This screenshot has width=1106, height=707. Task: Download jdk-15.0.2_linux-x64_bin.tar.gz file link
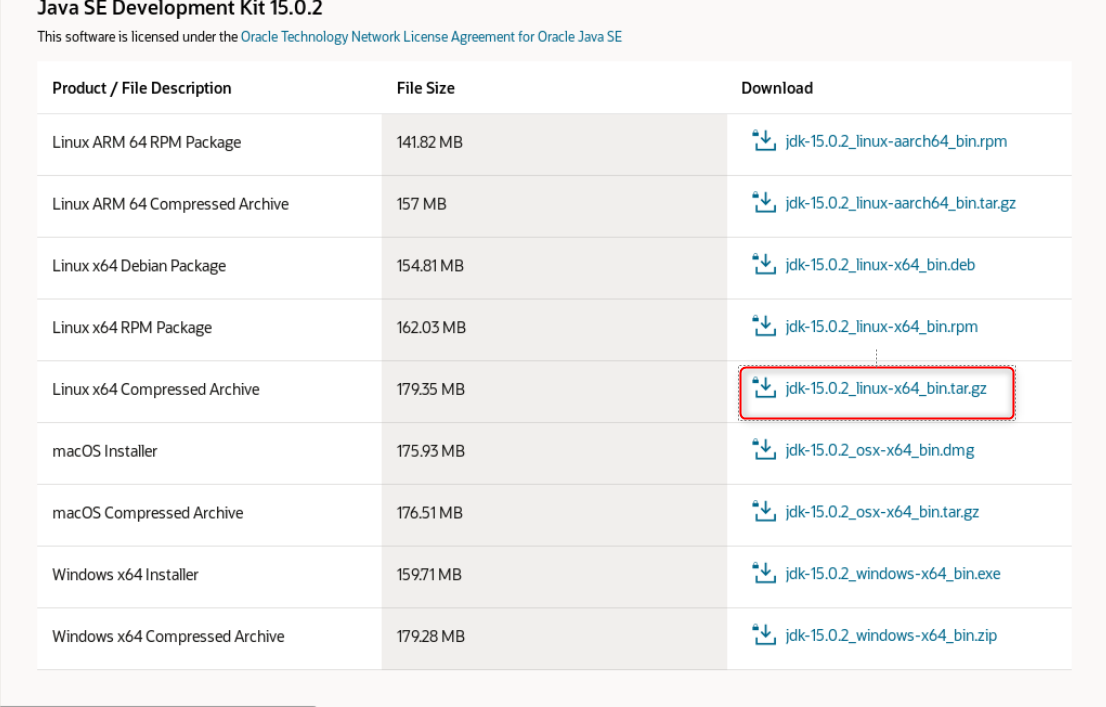coord(885,389)
